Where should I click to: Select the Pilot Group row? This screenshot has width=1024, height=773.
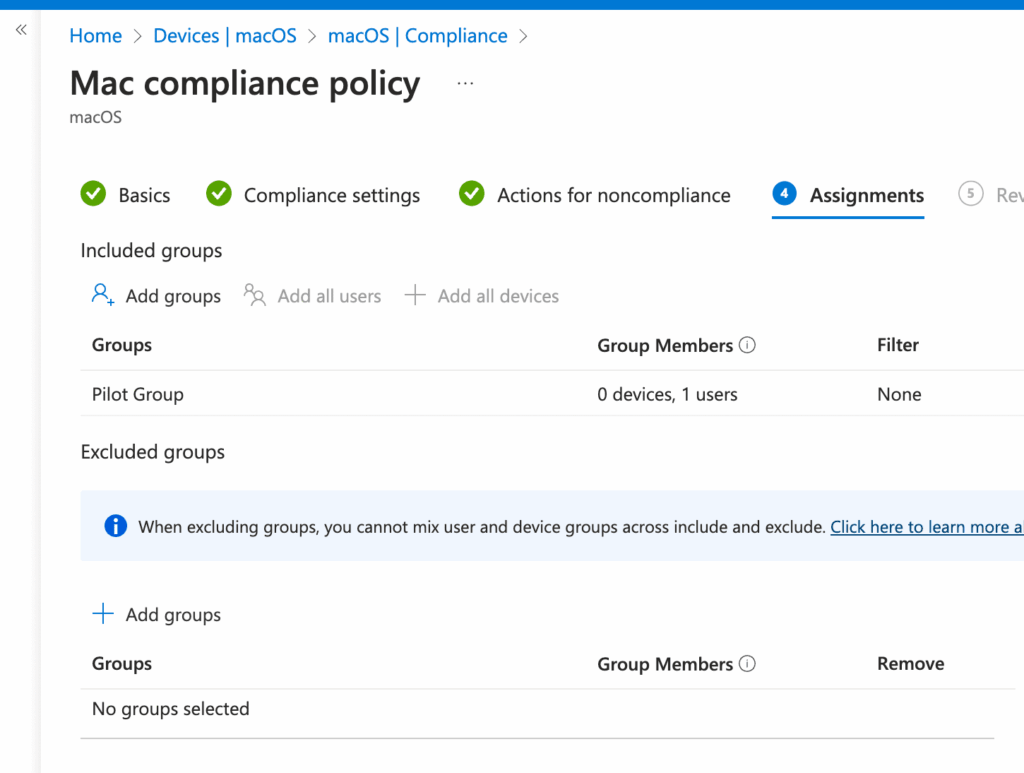pyautogui.click(x=137, y=394)
